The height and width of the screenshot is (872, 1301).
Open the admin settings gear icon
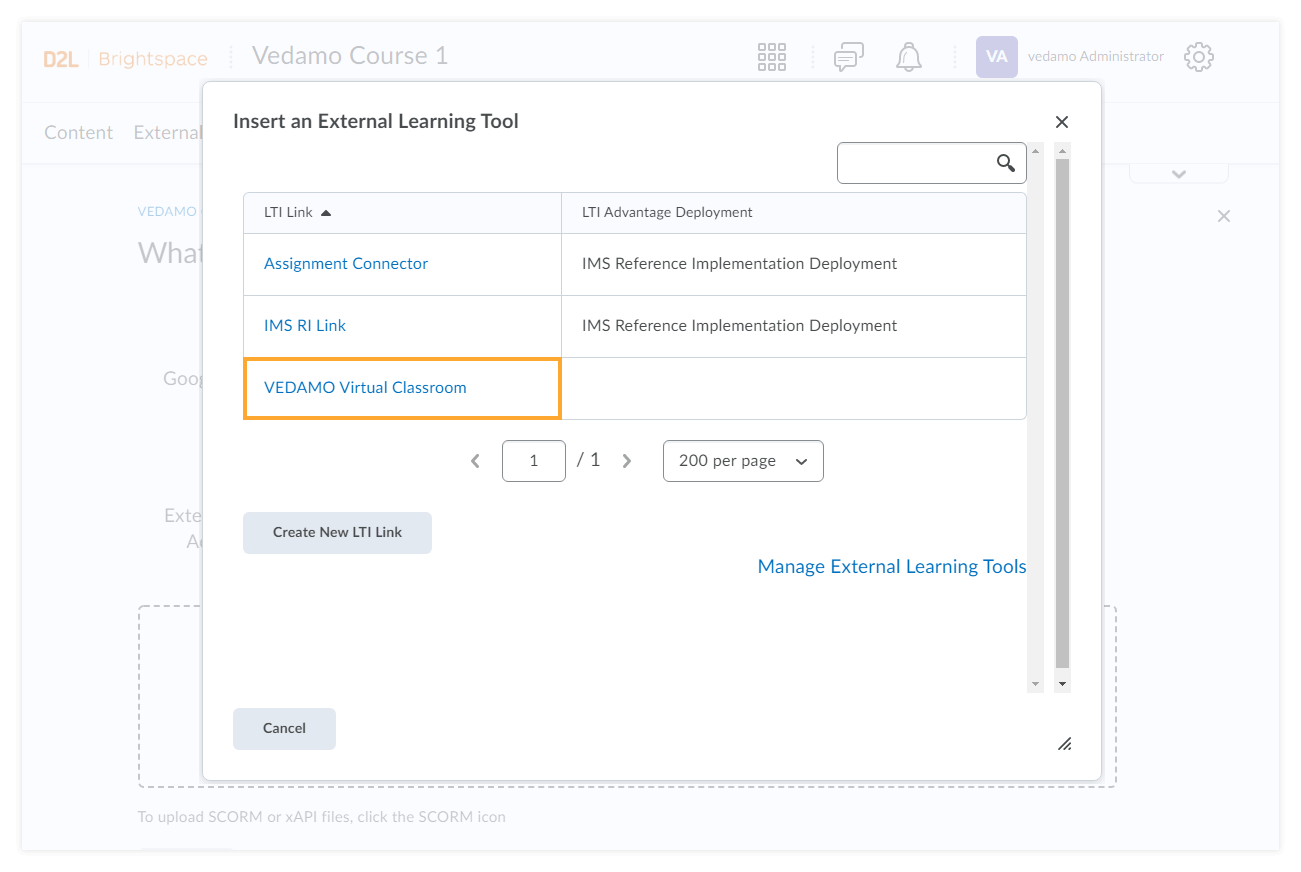[1199, 57]
